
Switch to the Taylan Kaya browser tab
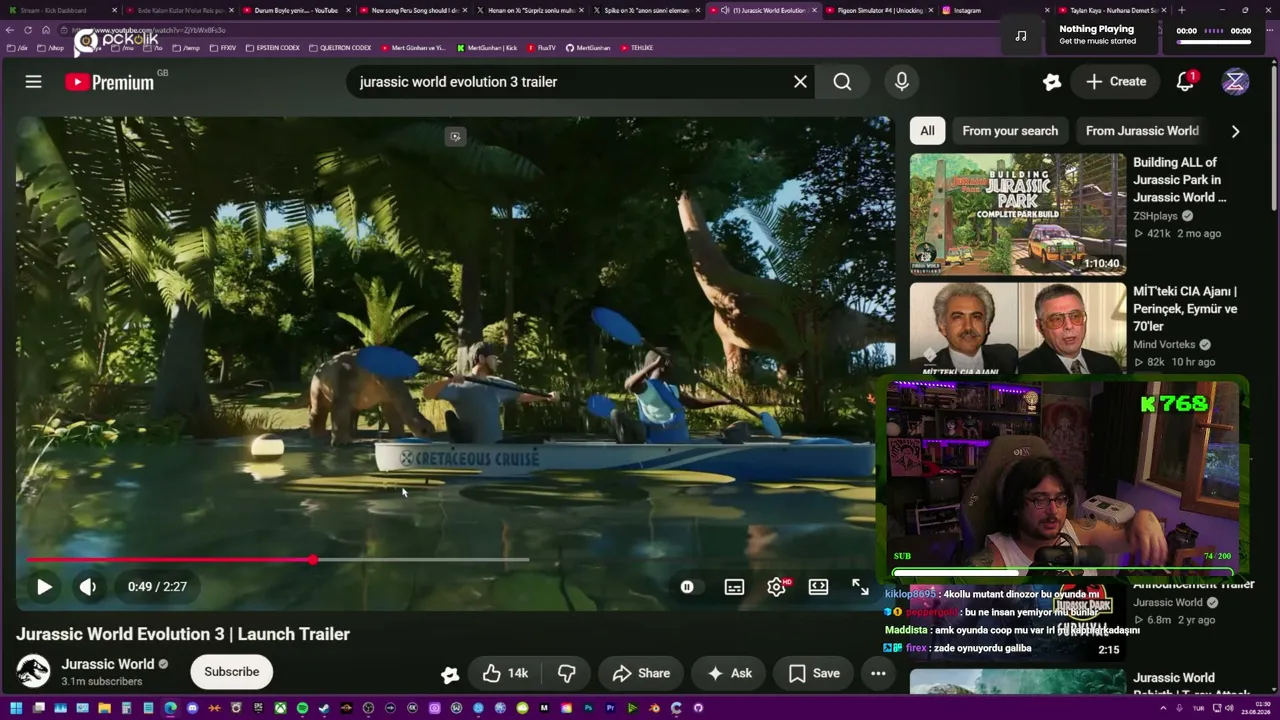click(1112, 10)
